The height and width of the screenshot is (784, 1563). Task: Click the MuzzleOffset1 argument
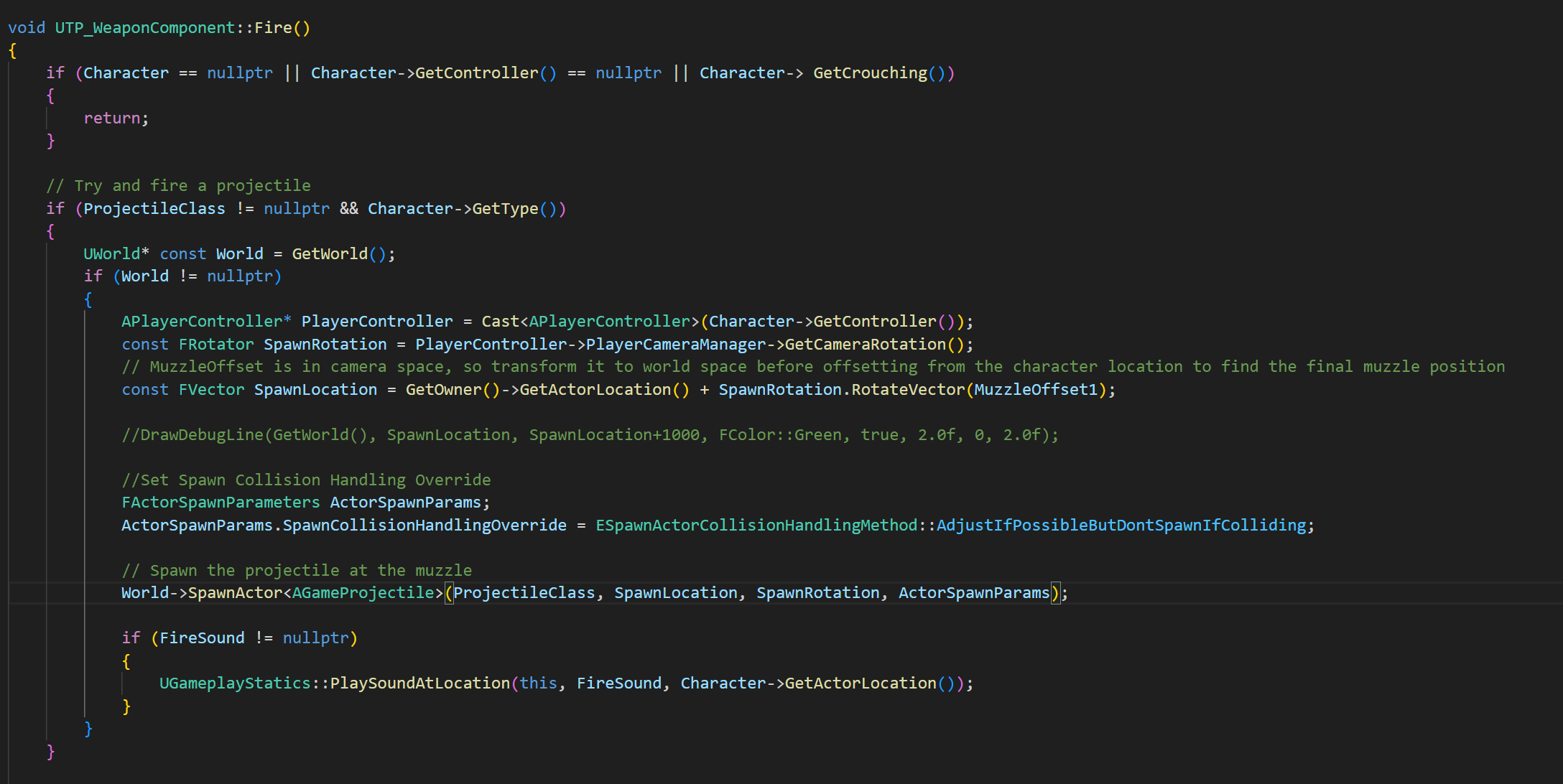pyautogui.click(x=1035, y=390)
